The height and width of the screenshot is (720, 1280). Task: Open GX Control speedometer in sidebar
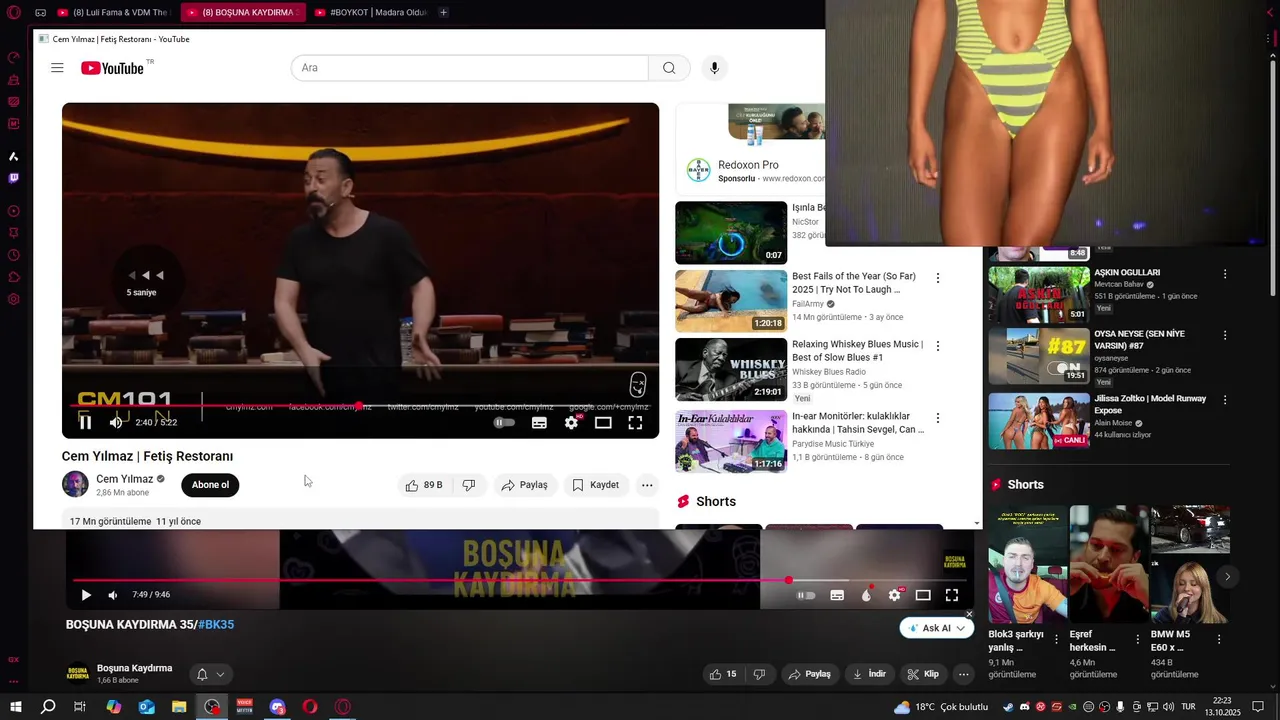(14, 57)
